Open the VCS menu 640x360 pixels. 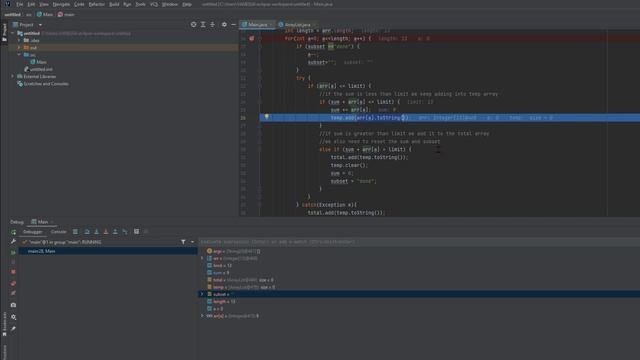(154, 4)
